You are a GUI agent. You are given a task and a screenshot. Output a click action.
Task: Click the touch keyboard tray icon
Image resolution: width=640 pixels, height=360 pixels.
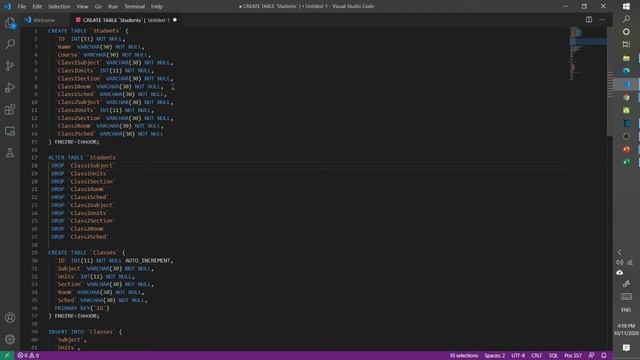coord(626,297)
